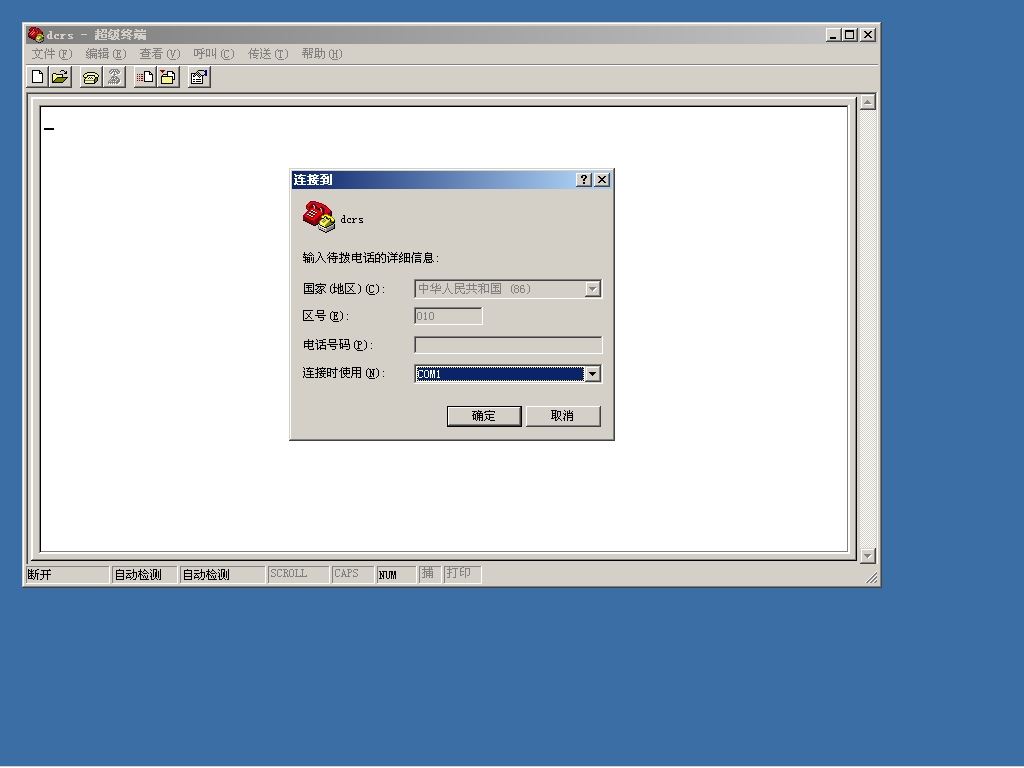This screenshot has width=1024, height=768.
Task: Confirm with the 确定 button
Action: tap(484, 416)
